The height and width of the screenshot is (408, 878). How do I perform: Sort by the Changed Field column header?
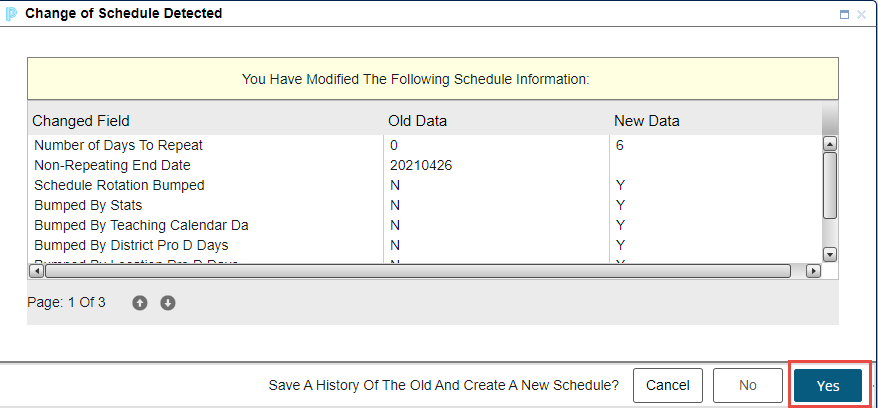(x=81, y=121)
